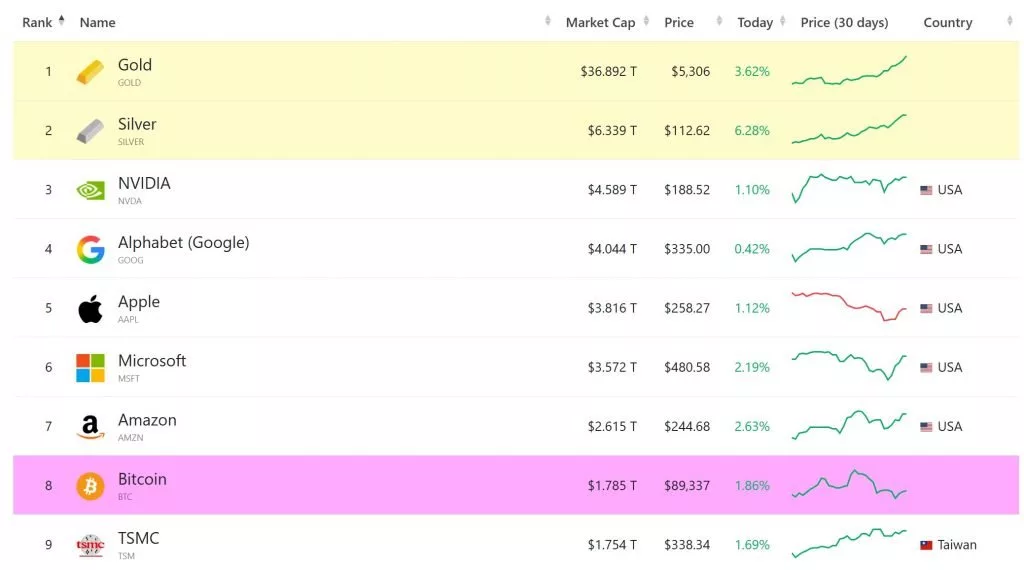This screenshot has height=570, width=1024.
Task: Click the Apple logo icon
Action: [x=90, y=309]
